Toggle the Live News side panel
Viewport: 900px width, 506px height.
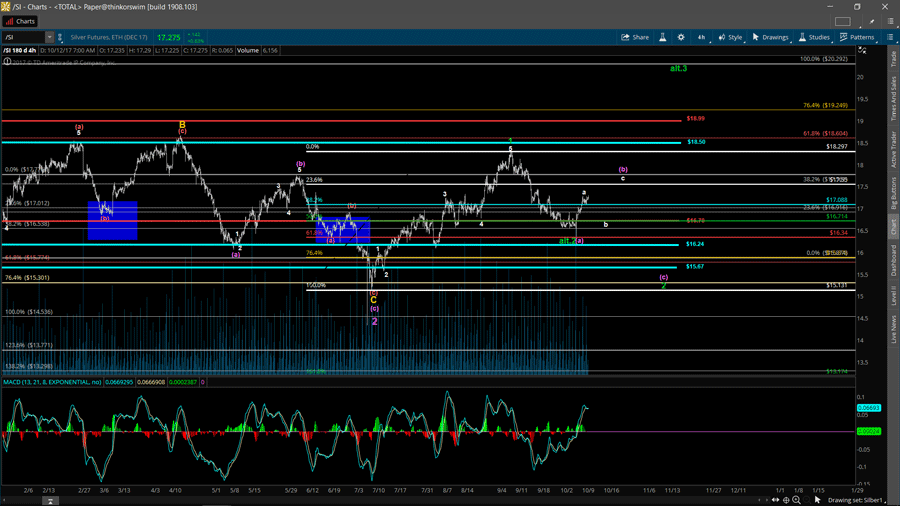[x=893, y=329]
